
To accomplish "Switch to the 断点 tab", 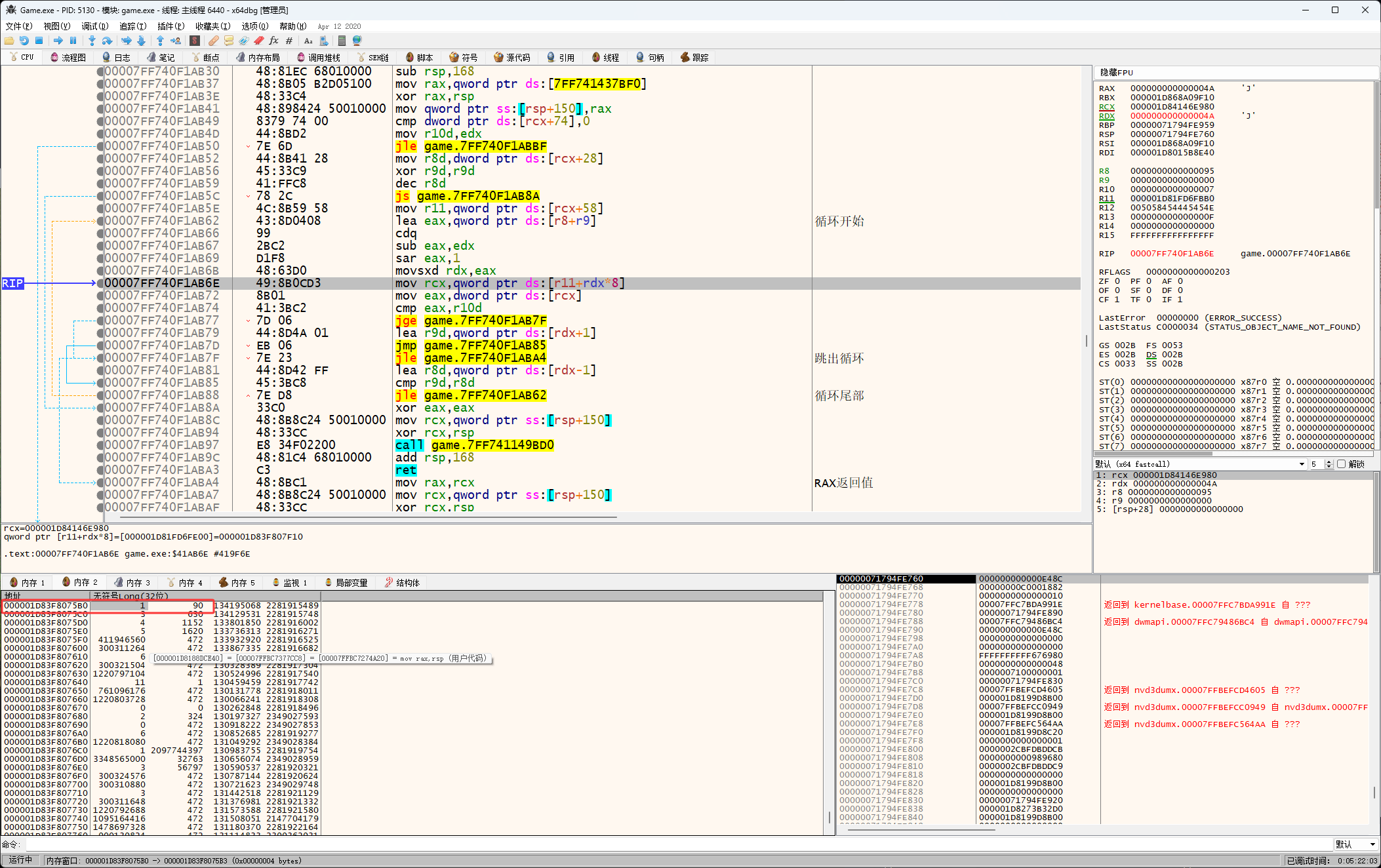I will click(206, 58).
